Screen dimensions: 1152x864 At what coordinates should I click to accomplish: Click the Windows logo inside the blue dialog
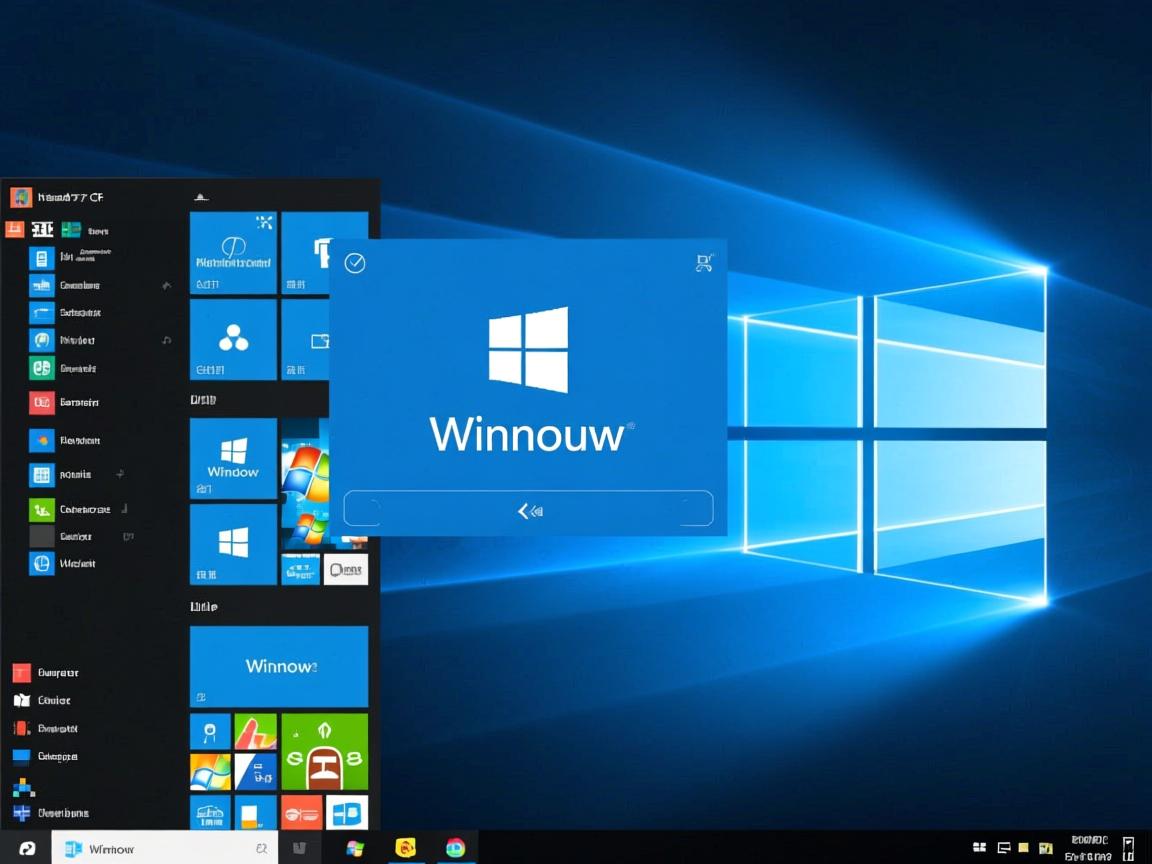(x=529, y=350)
